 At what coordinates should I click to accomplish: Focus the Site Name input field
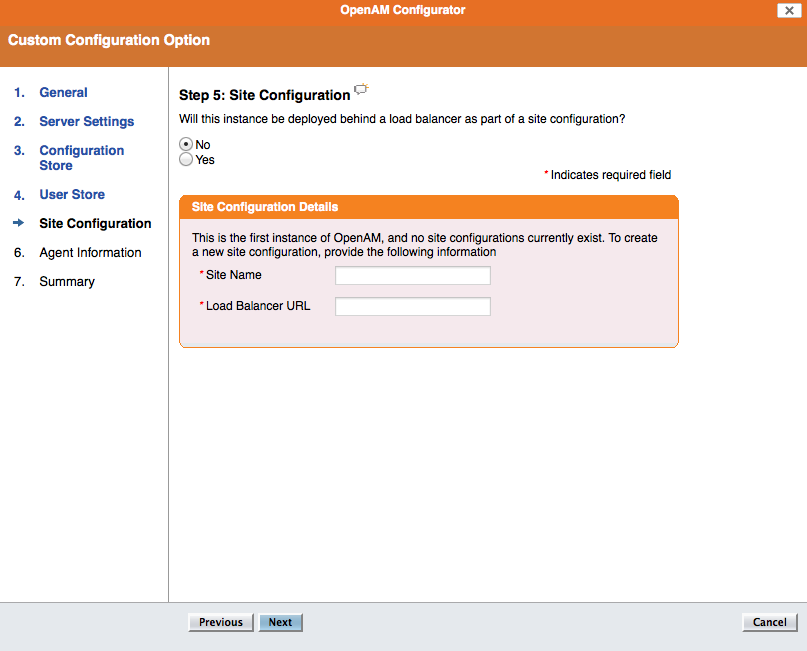pos(413,275)
